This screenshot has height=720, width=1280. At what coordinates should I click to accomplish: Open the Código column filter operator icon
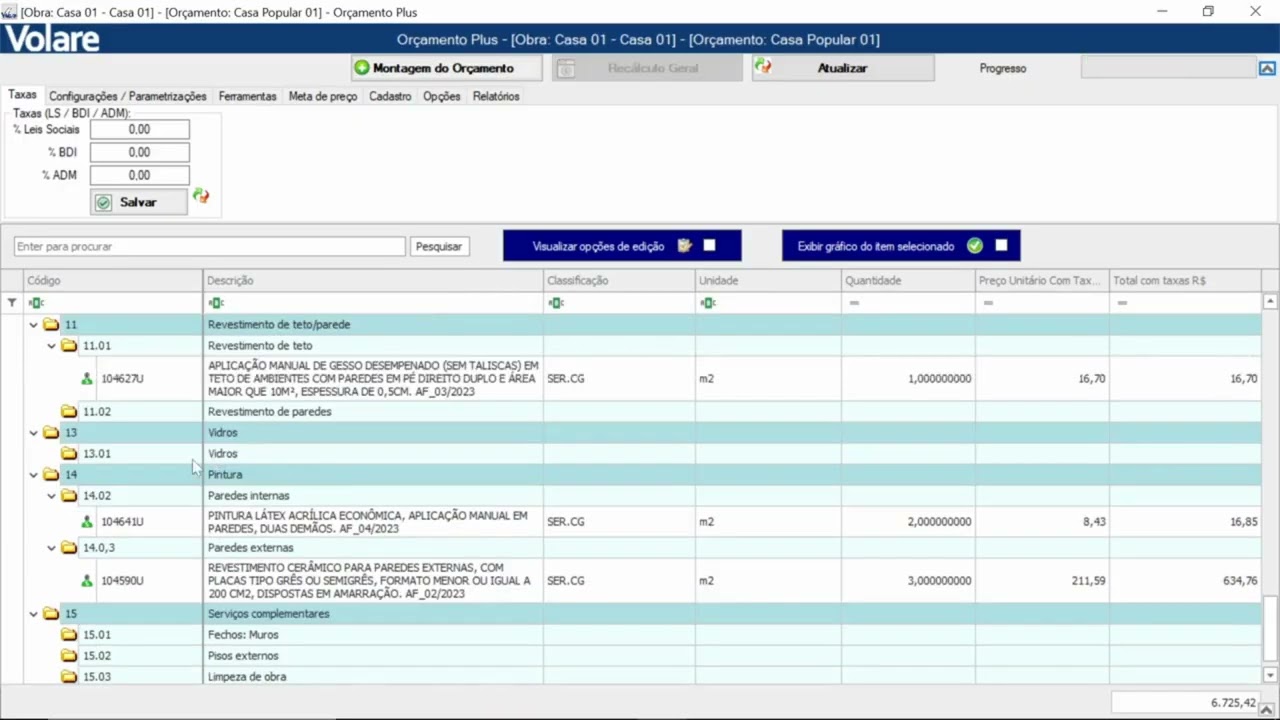pos(36,302)
